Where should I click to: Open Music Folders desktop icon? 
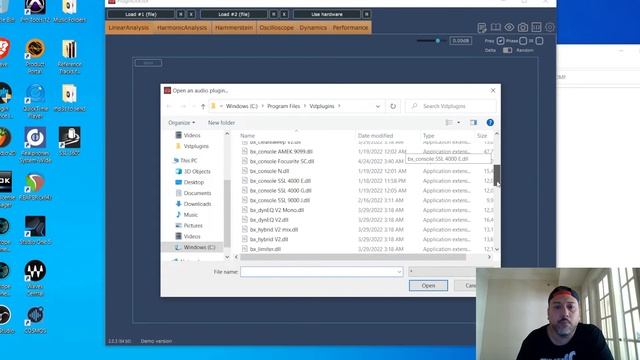click(69, 11)
